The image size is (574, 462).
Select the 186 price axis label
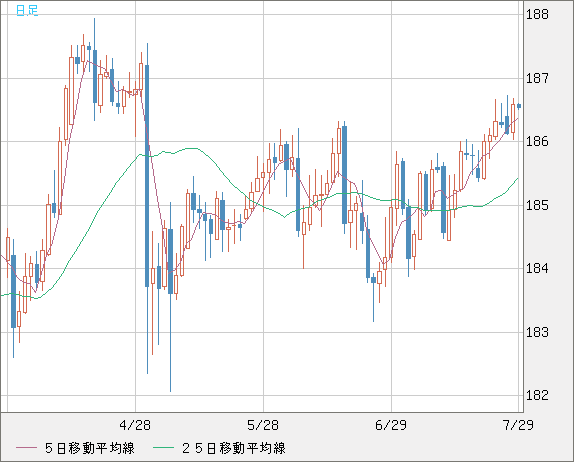click(537, 142)
